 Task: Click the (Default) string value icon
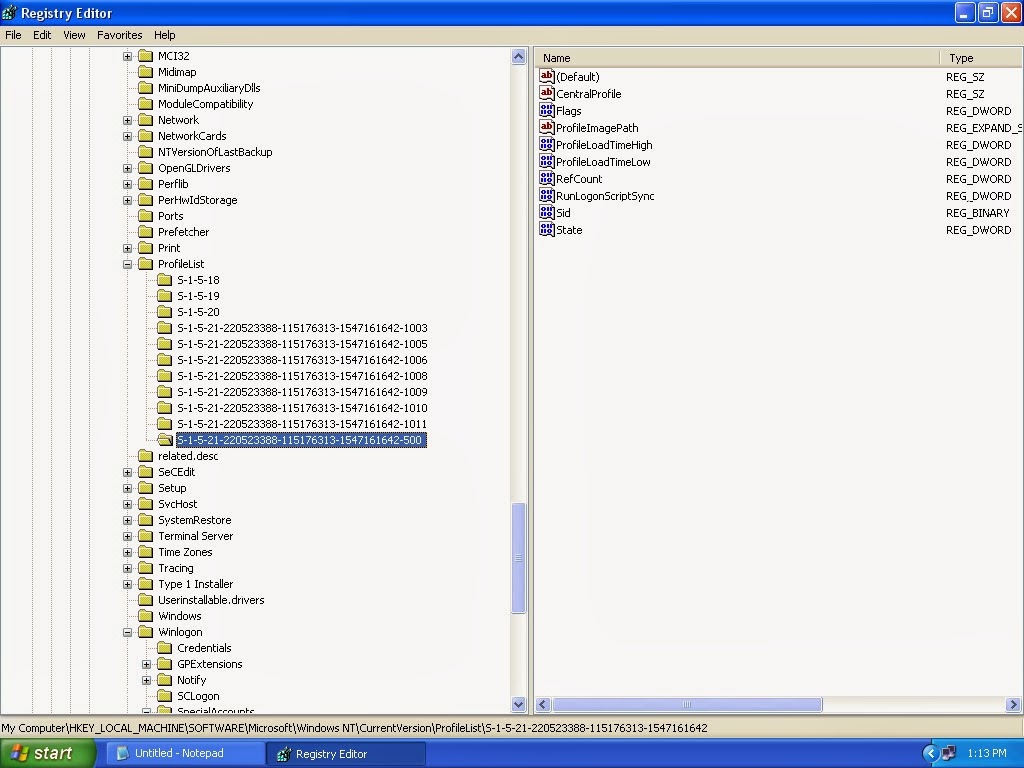pyautogui.click(x=547, y=76)
